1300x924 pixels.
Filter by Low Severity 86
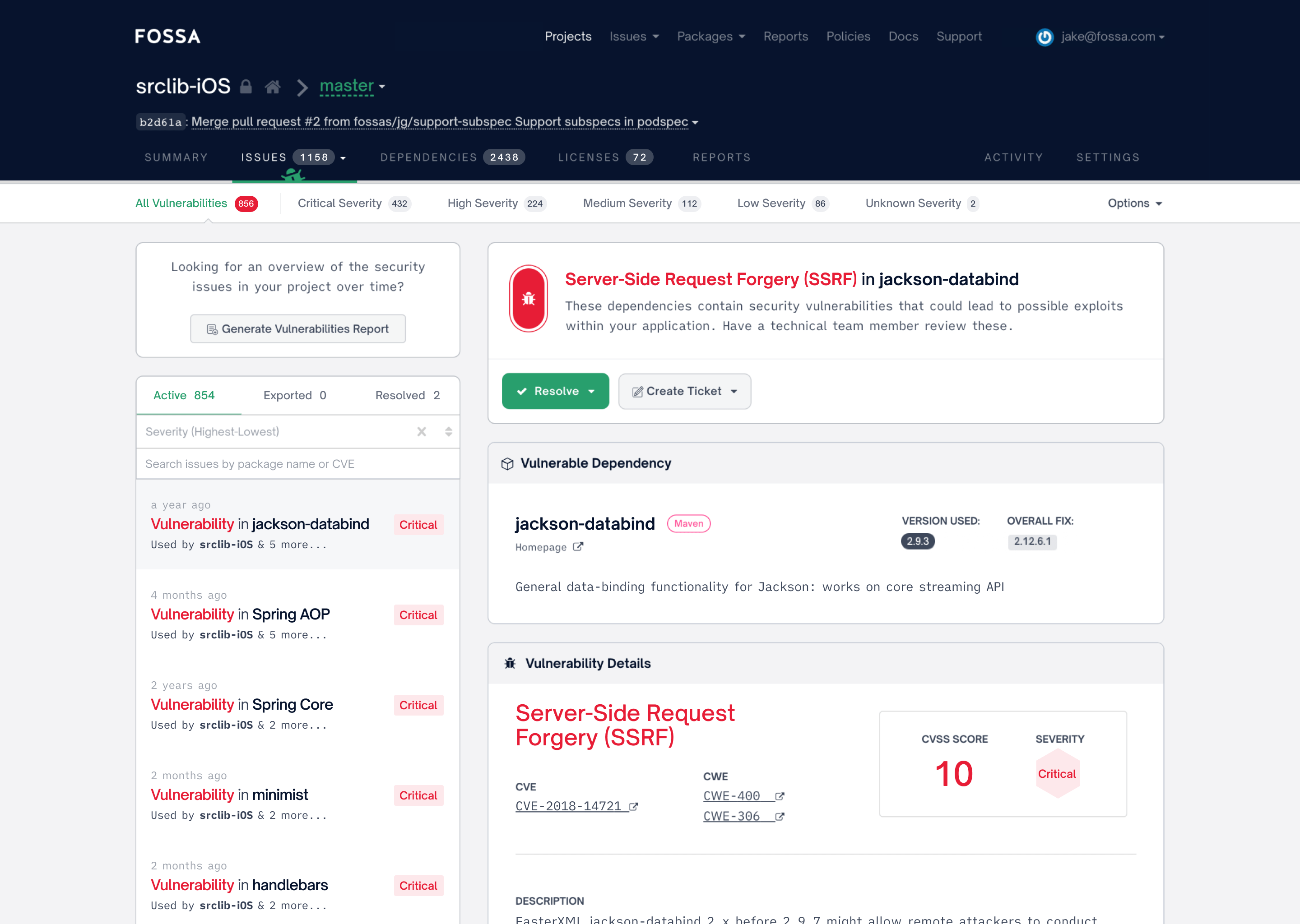(783, 203)
